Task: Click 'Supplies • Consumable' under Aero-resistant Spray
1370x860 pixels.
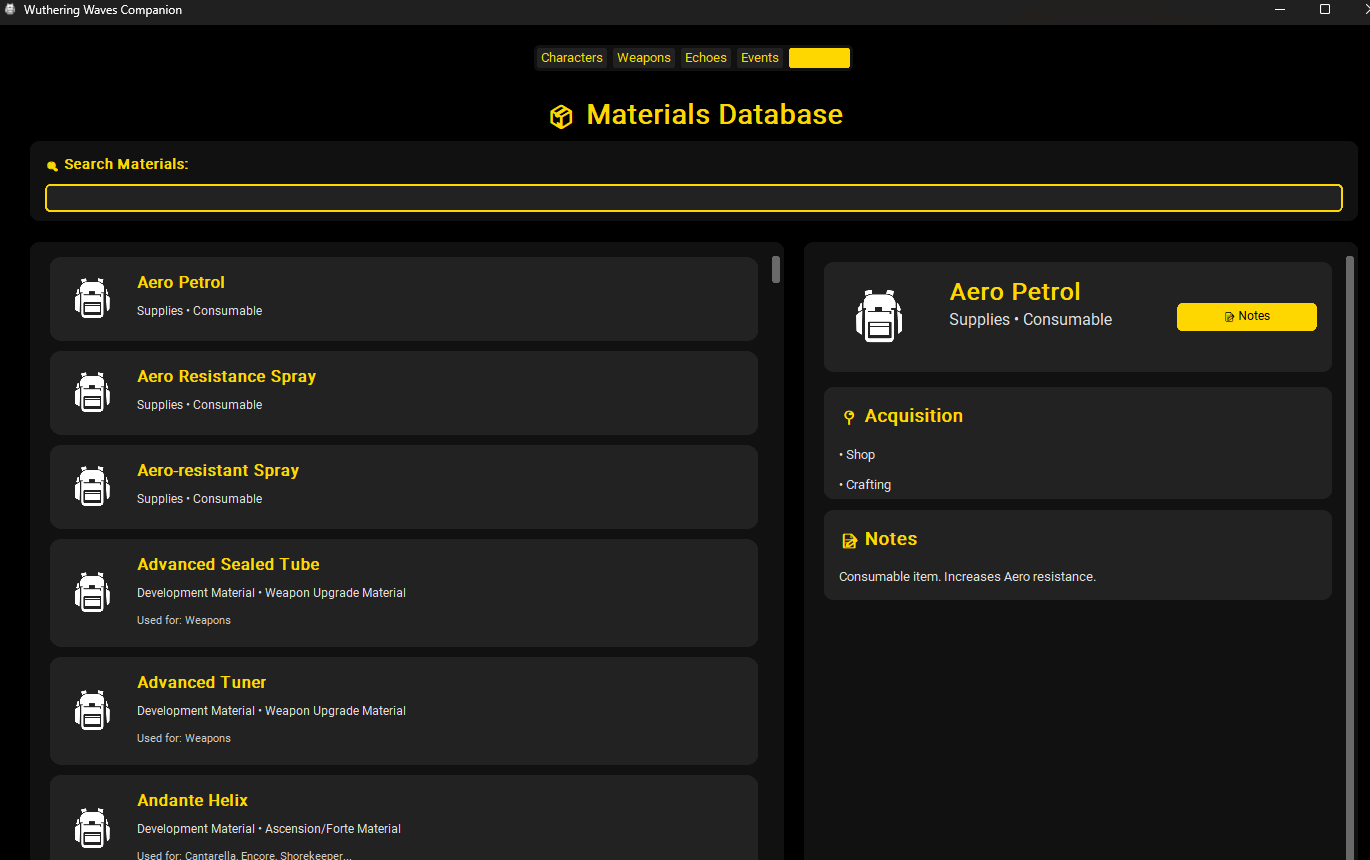Action: click(x=200, y=499)
